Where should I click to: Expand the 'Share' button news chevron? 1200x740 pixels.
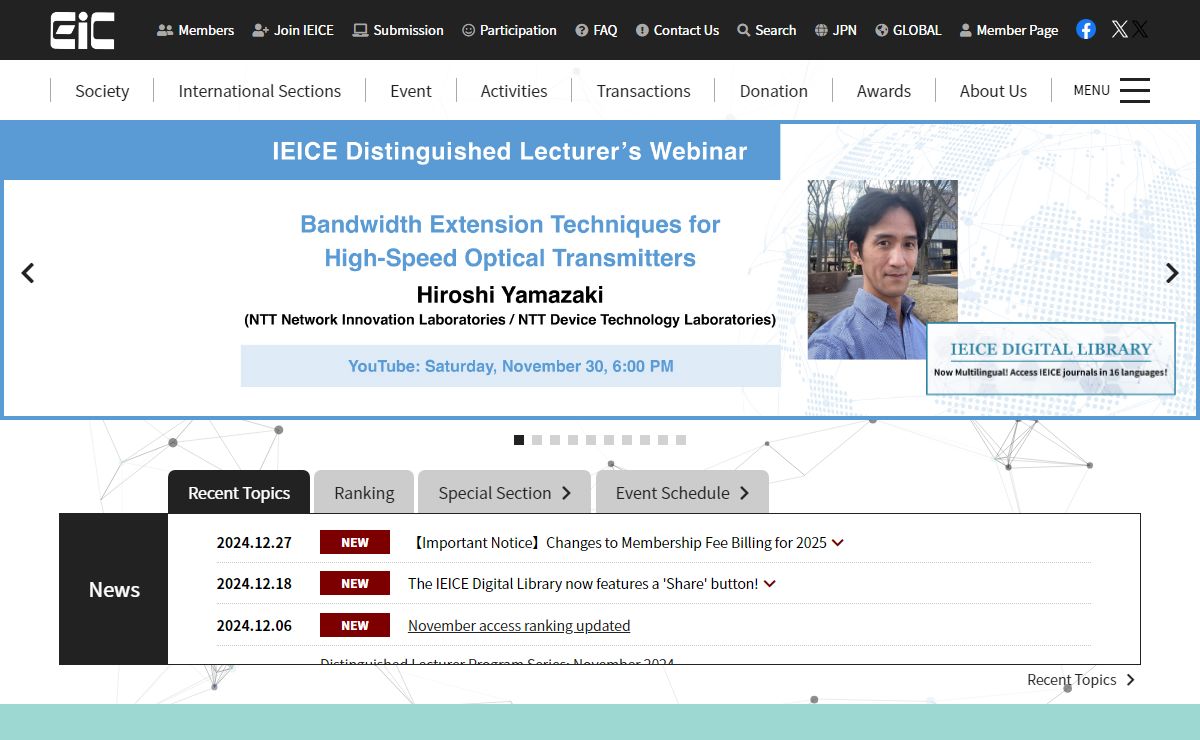769,584
